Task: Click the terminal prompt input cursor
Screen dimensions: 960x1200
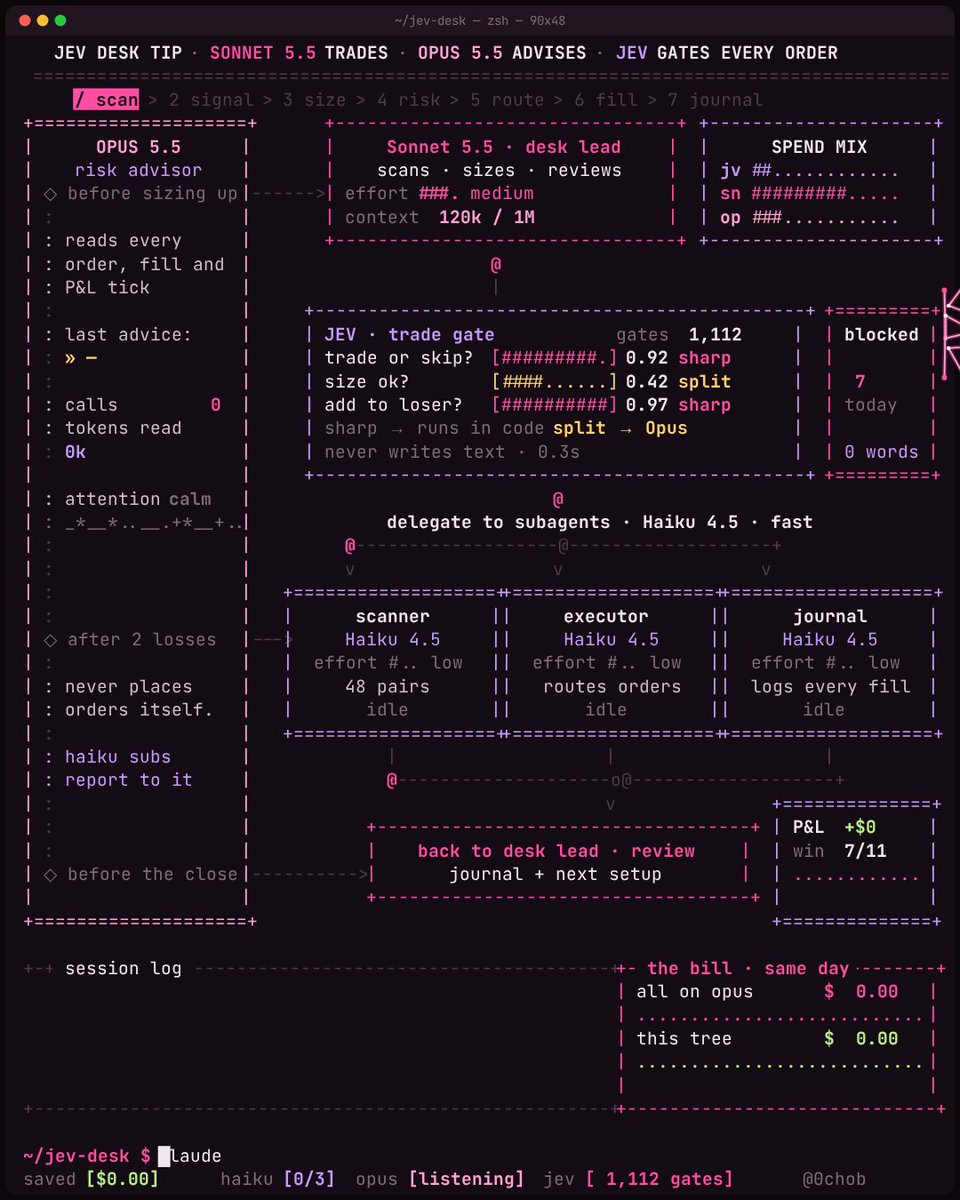Action: [x=164, y=1156]
